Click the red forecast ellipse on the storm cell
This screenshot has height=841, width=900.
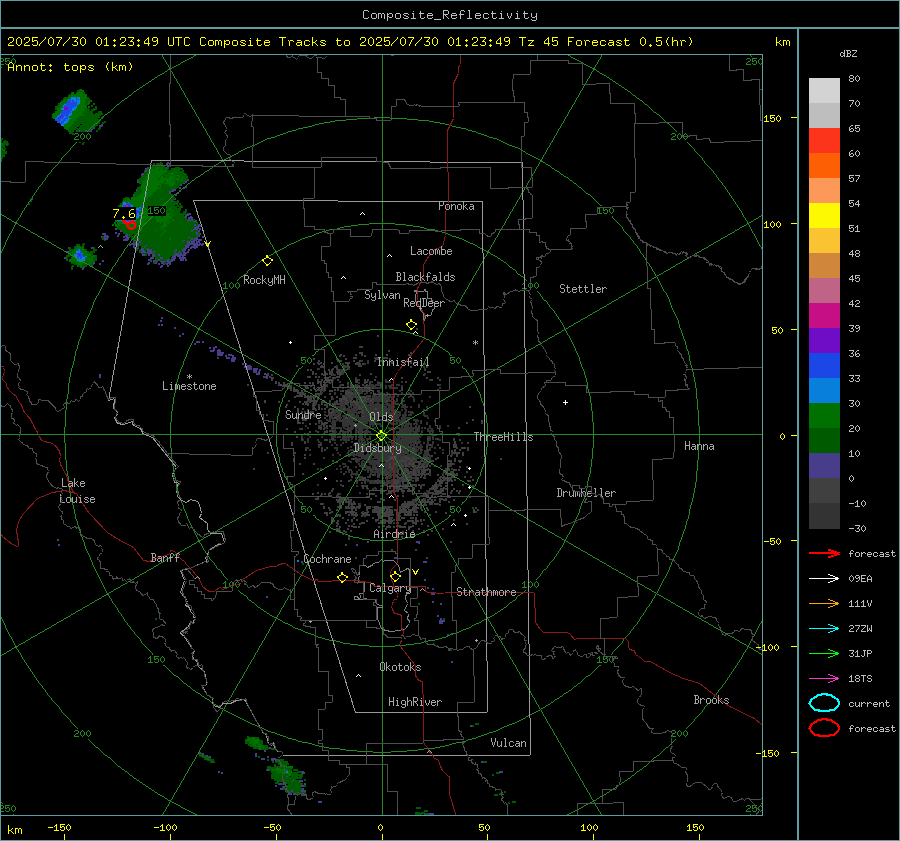pyautogui.click(x=131, y=225)
